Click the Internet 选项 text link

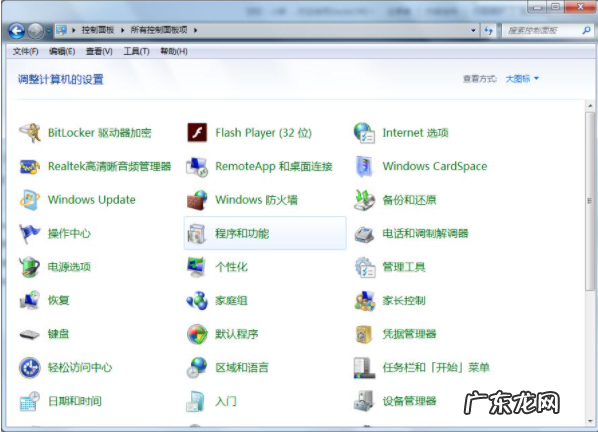tap(415, 133)
